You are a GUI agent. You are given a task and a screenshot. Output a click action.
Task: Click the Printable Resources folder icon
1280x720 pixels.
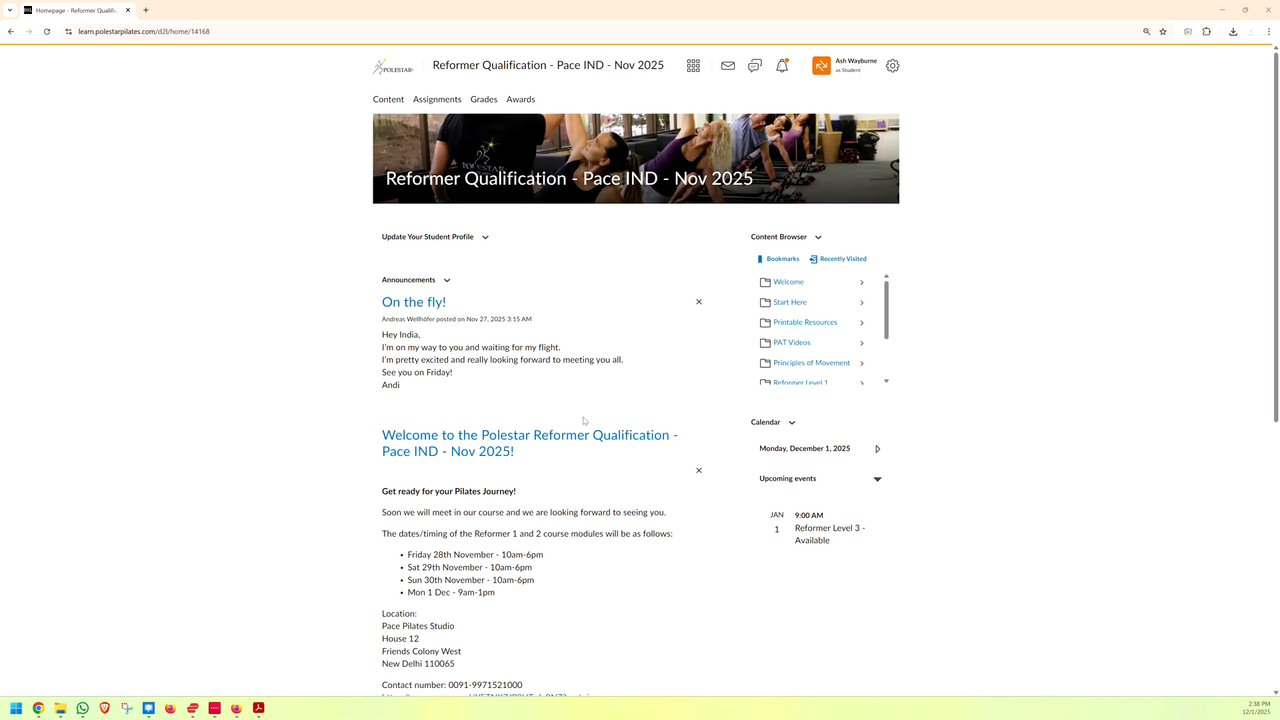[x=765, y=322]
